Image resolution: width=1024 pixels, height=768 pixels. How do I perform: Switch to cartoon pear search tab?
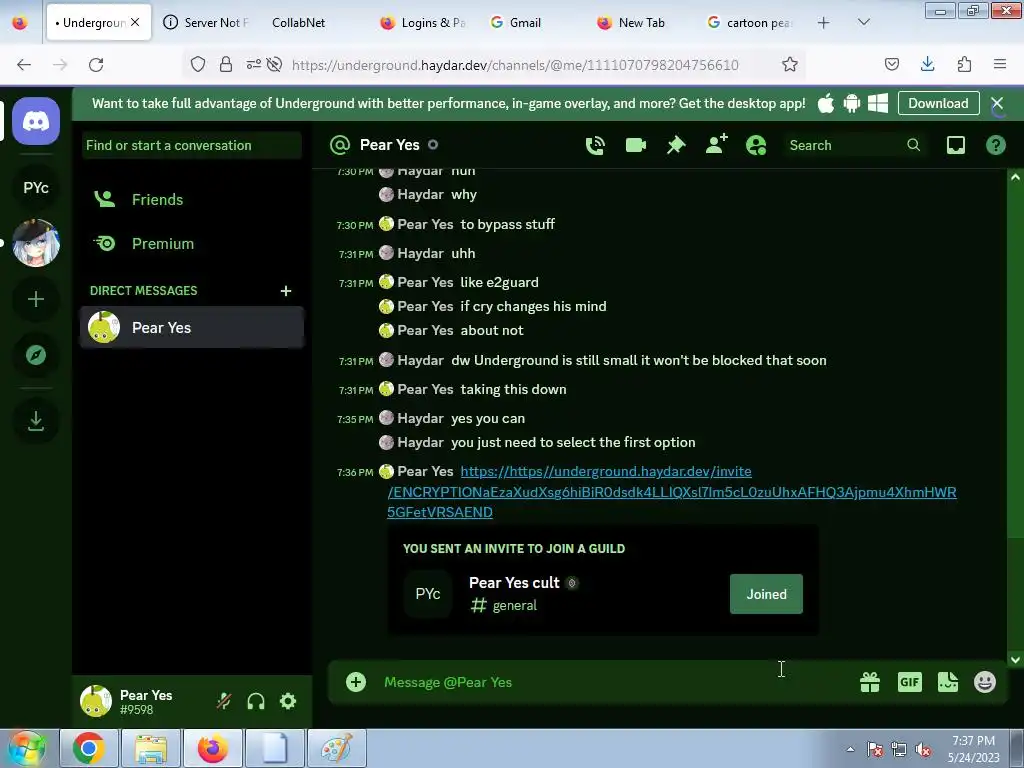click(750, 23)
